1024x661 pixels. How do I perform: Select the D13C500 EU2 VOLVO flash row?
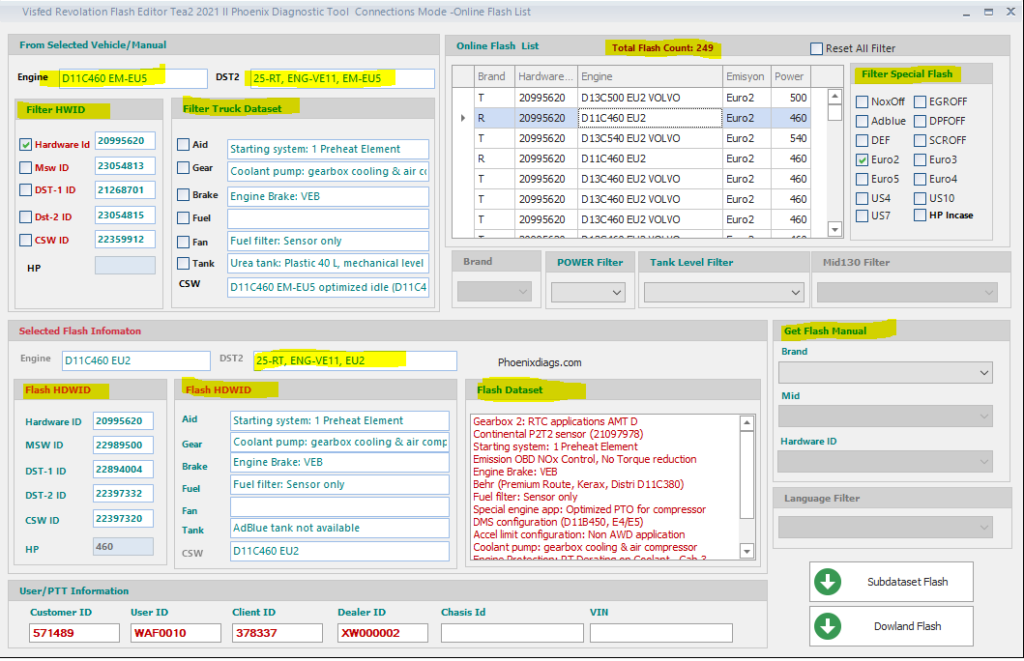click(x=630, y=98)
